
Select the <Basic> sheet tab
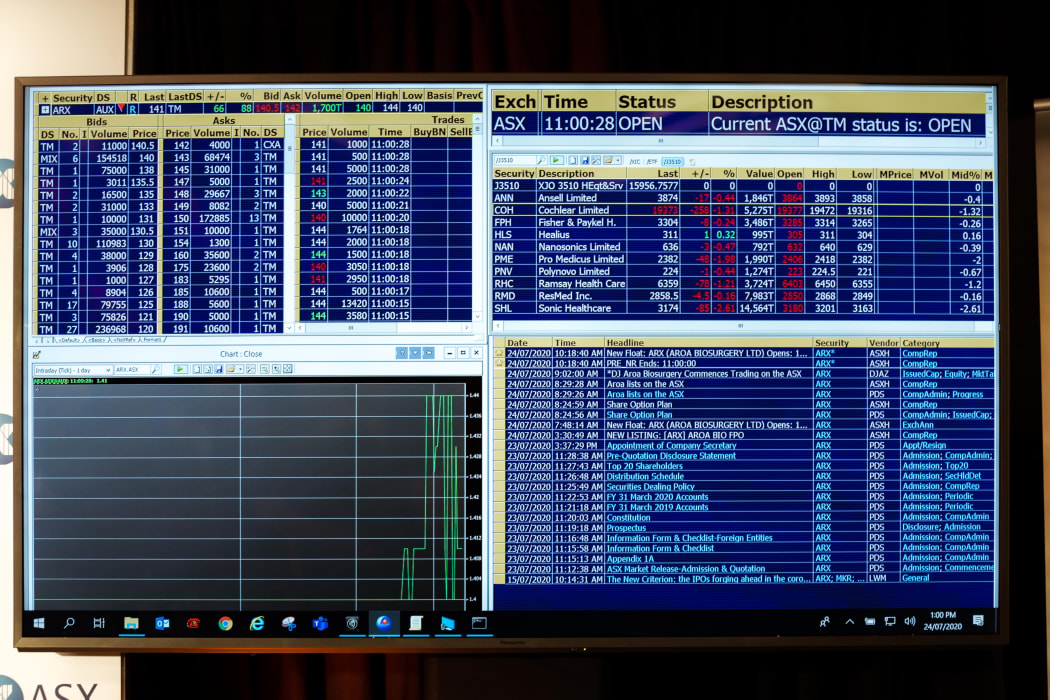pyautogui.click(x=98, y=340)
